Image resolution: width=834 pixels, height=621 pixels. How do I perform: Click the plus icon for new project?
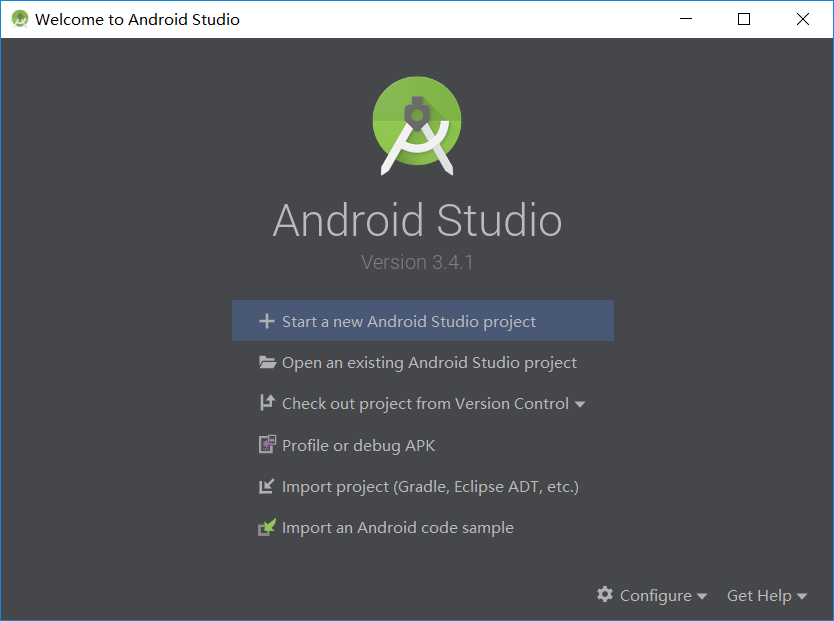(x=266, y=321)
